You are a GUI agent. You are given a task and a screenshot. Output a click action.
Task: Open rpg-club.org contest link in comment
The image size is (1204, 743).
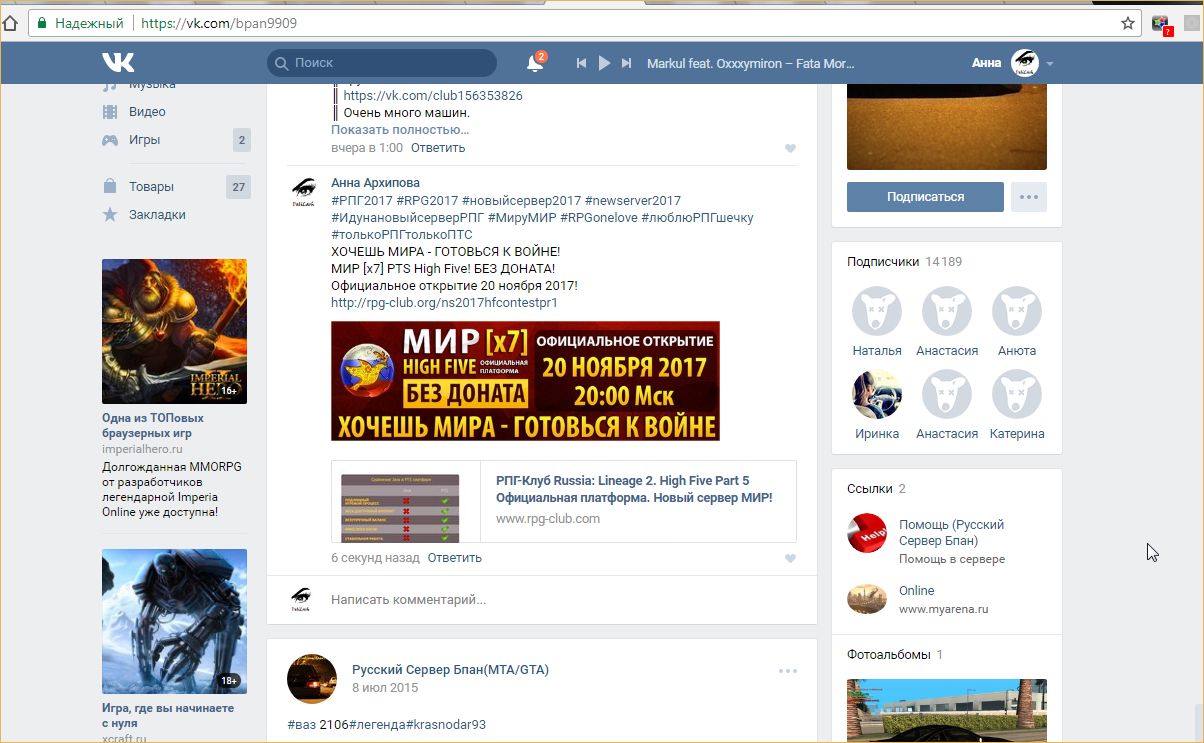(444, 302)
